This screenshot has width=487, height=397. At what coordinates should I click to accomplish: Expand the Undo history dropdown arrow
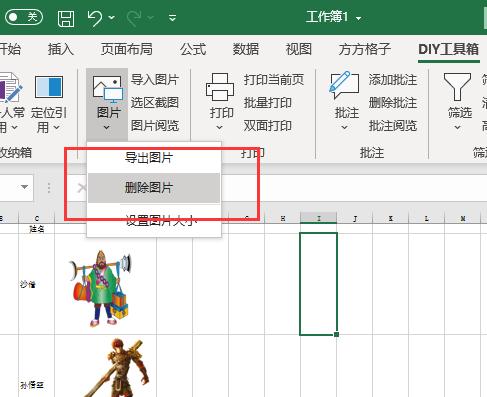click(x=111, y=17)
